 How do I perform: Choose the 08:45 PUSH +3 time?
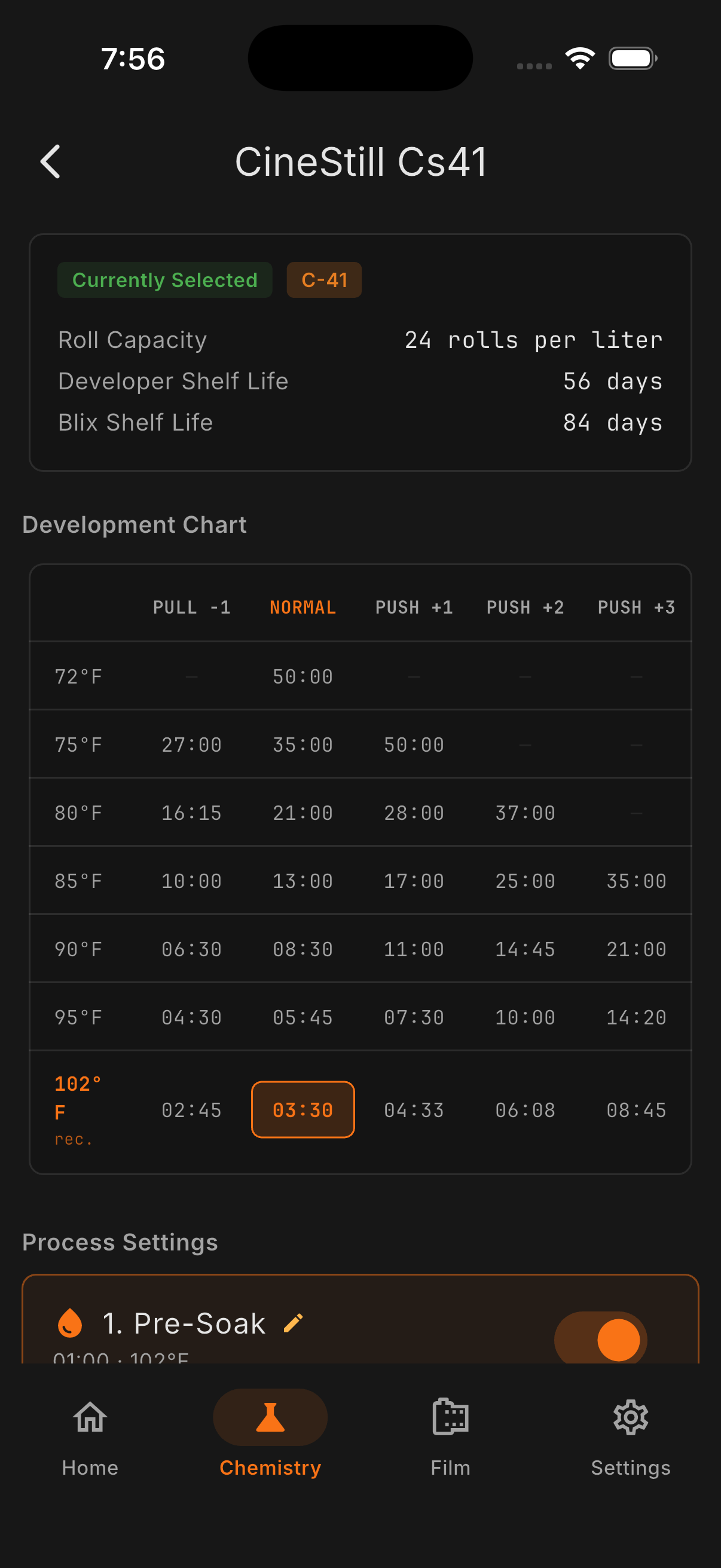point(636,1110)
